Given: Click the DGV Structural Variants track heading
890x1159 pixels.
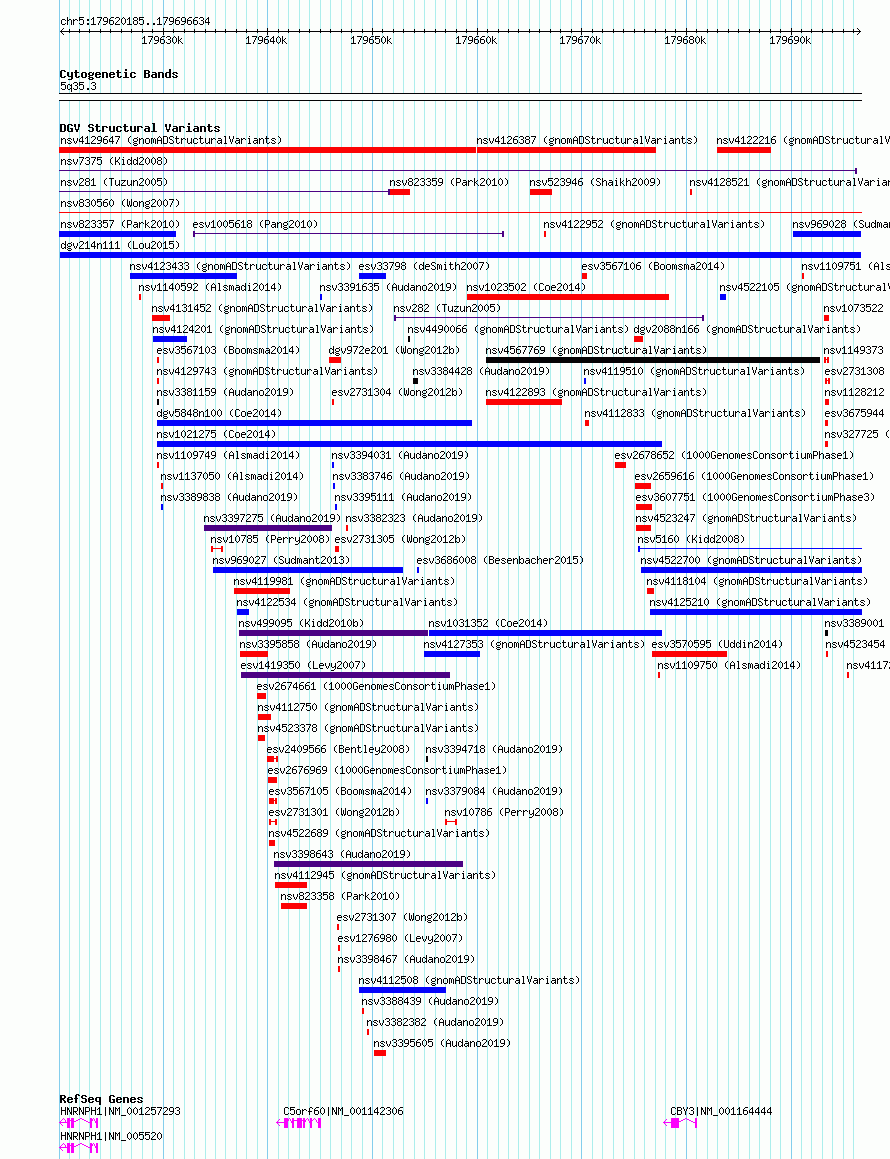Looking at the screenshot, I should pyautogui.click(x=140, y=128).
